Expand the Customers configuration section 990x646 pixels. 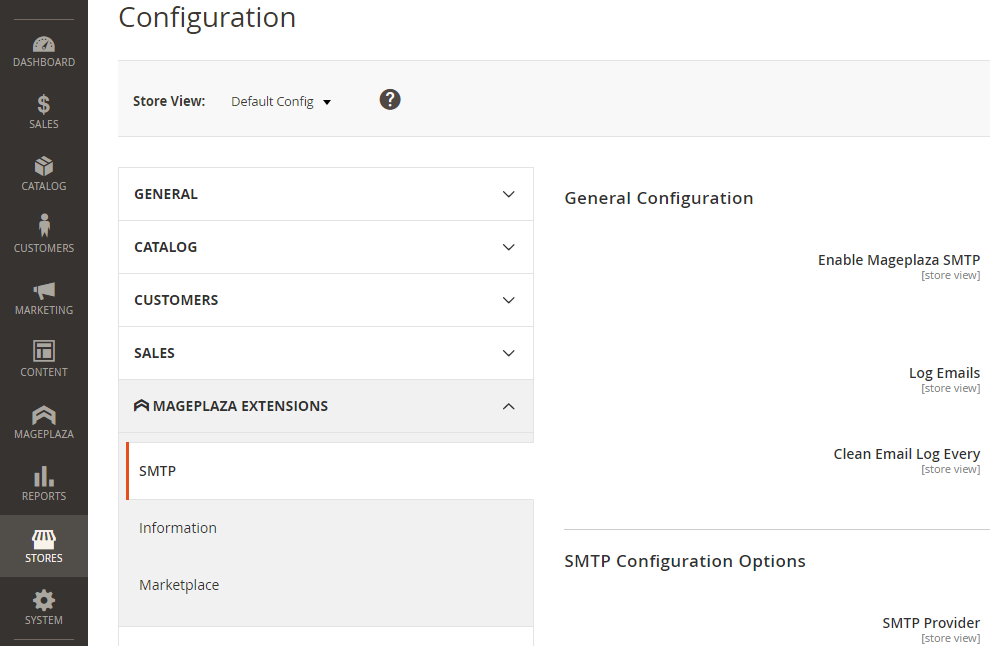pos(325,300)
